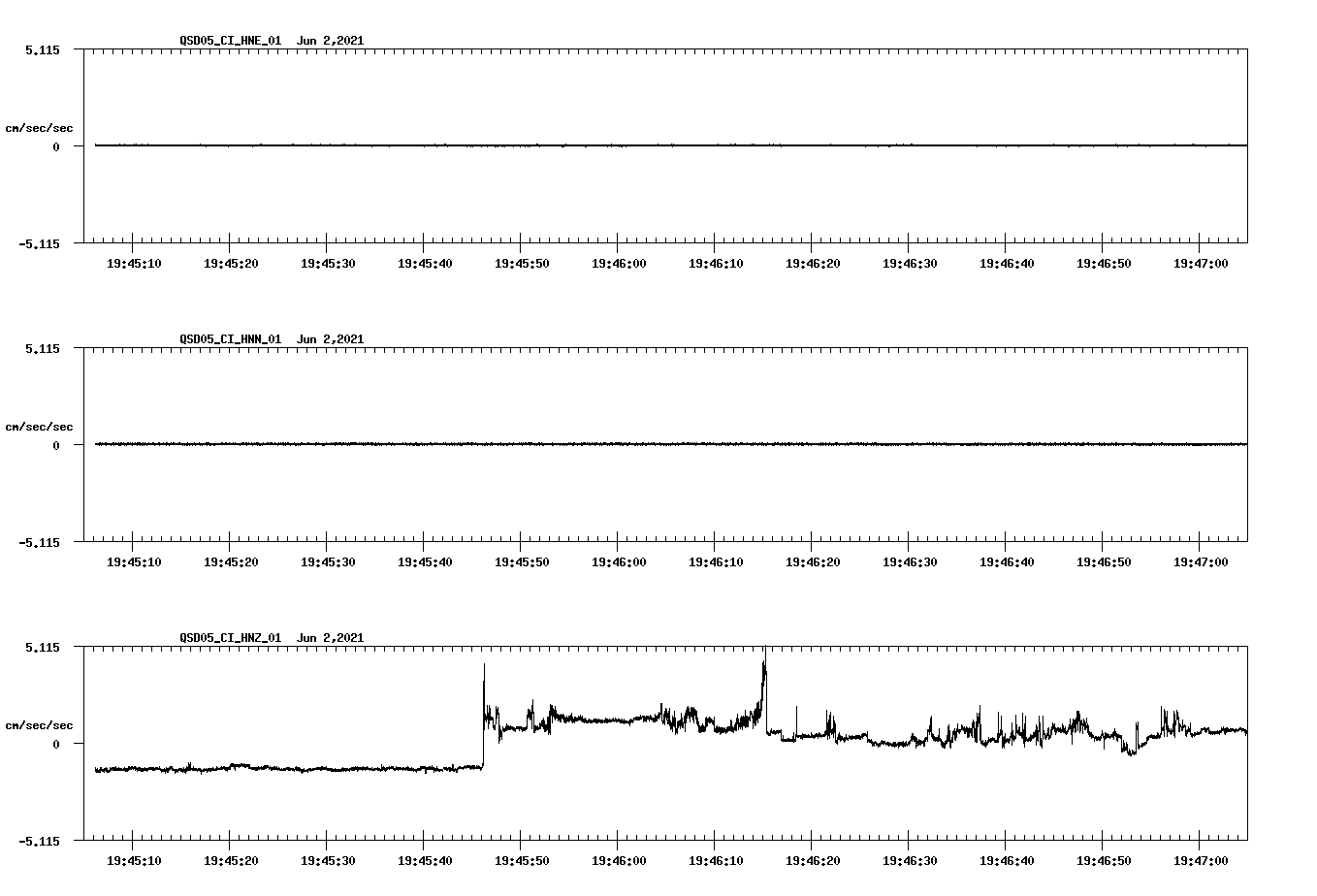Click 19:45:20 time label under HNN chart

[231, 562]
